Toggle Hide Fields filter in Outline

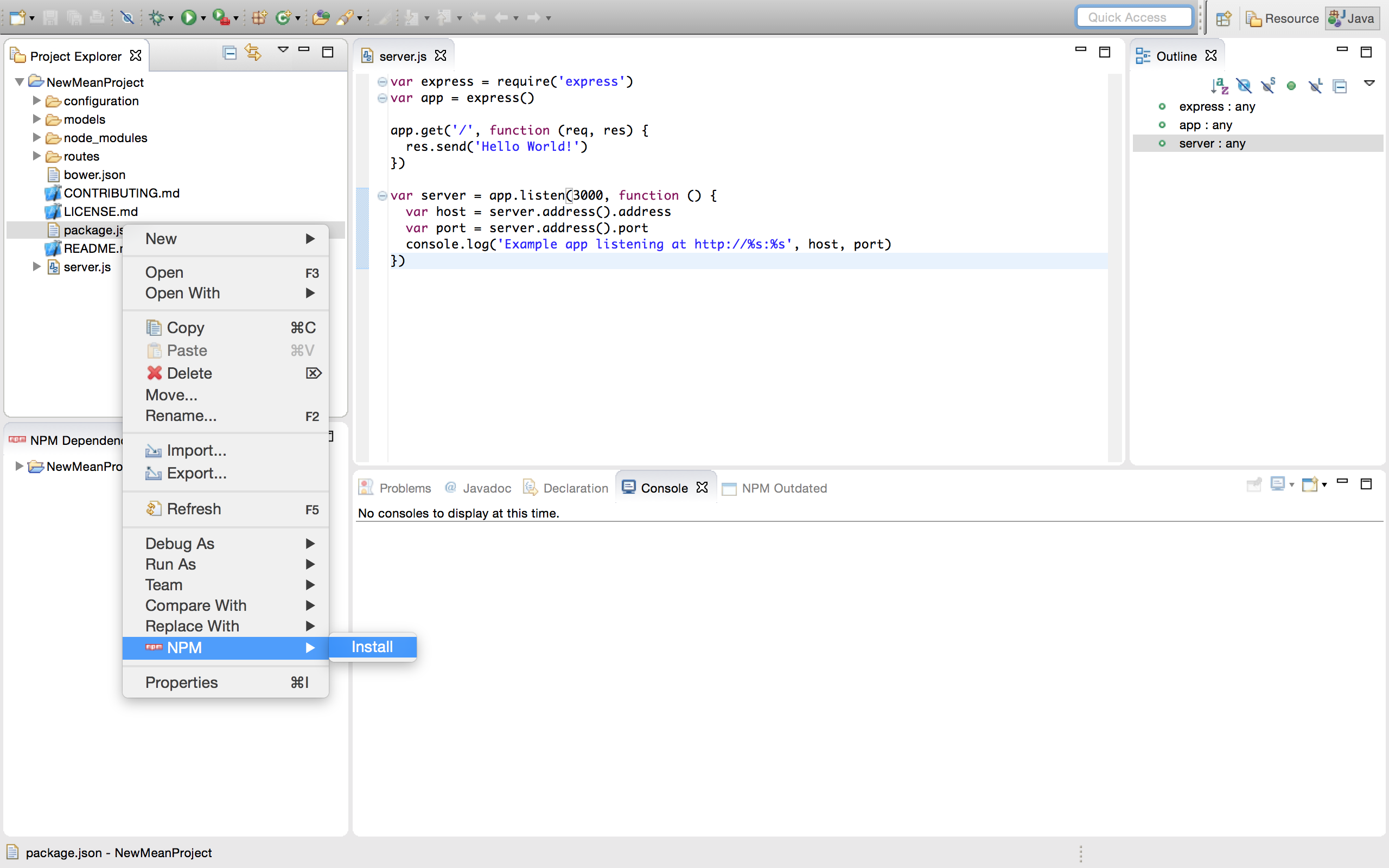click(1243, 86)
